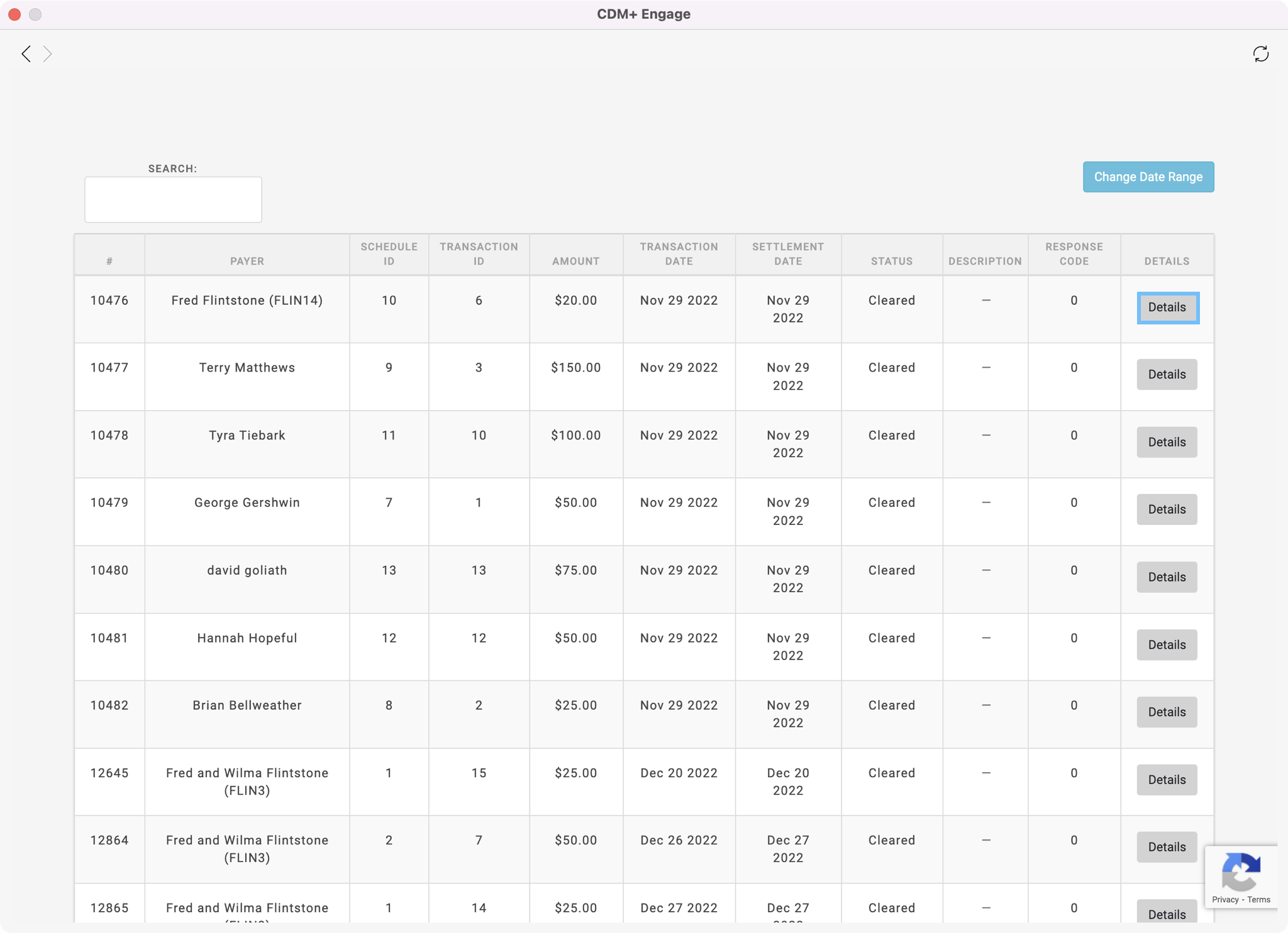
Task: Open Details for Tyra Tiebark
Action: 1167,442
